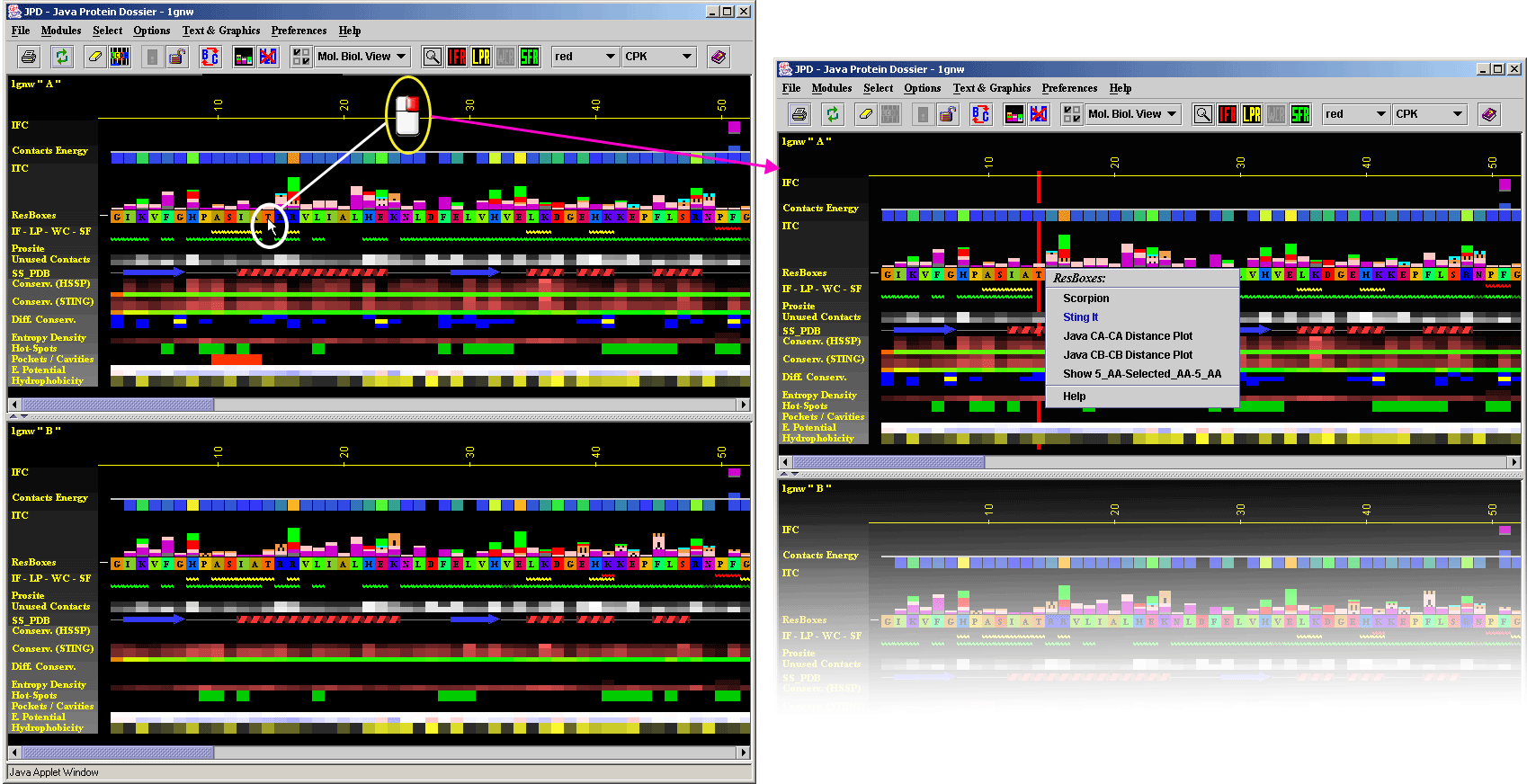This screenshot has width=1527, height=784.
Task: Click the print icon in left window toolbar
Action: pyautogui.click(x=29, y=57)
